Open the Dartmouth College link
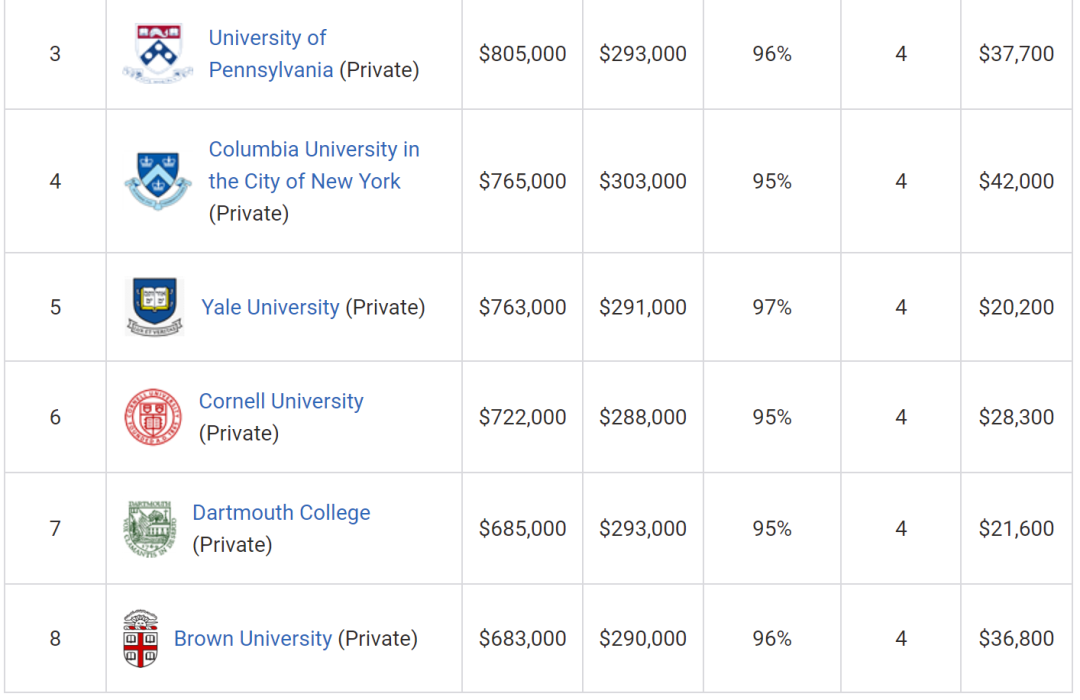 [x=281, y=512]
